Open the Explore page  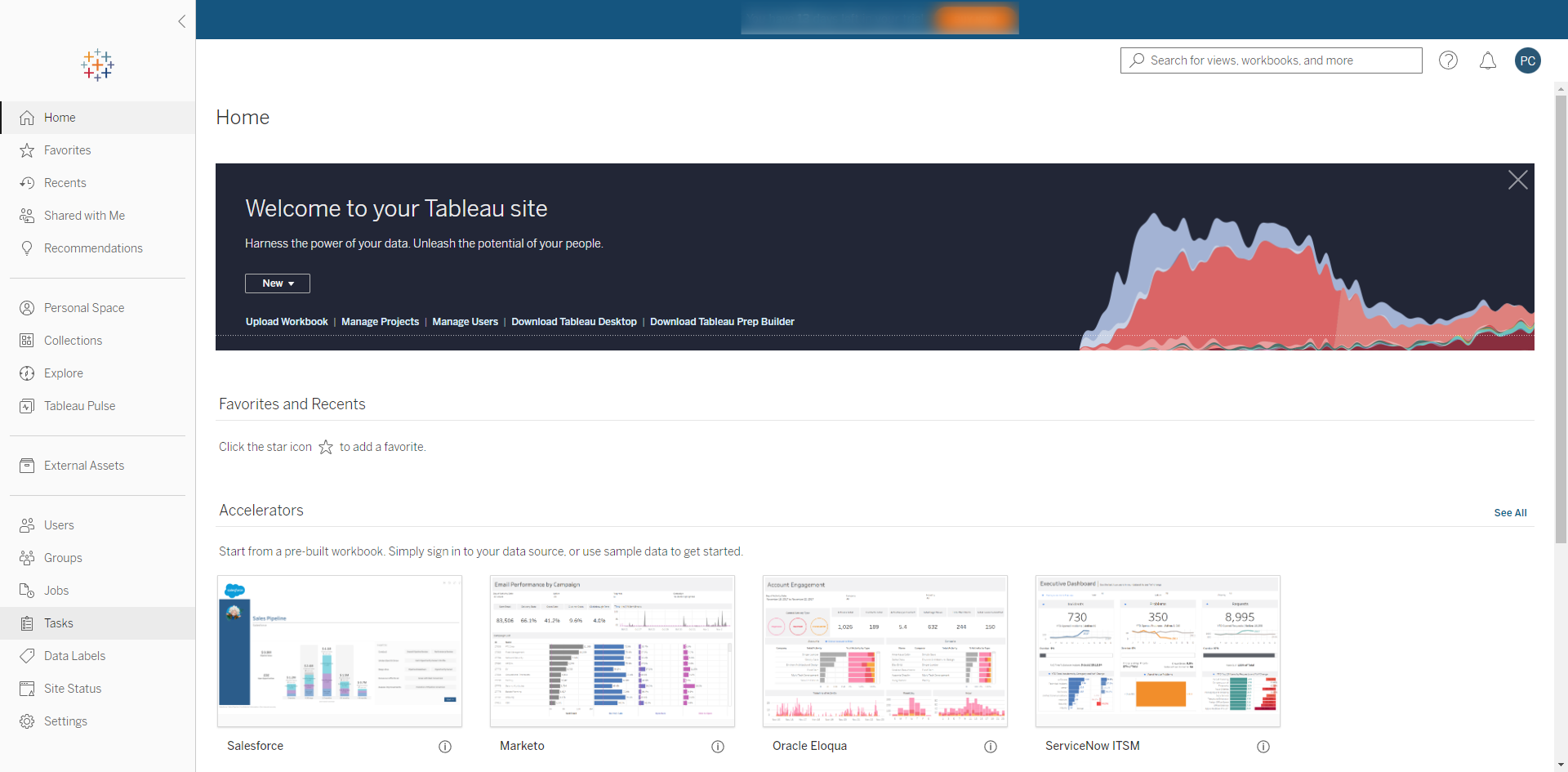pos(98,373)
